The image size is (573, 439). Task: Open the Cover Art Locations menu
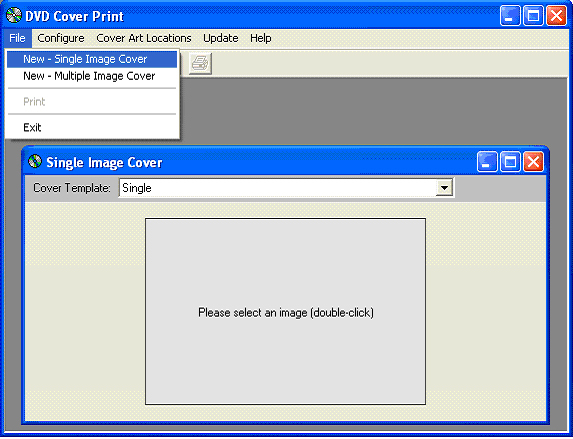click(144, 38)
